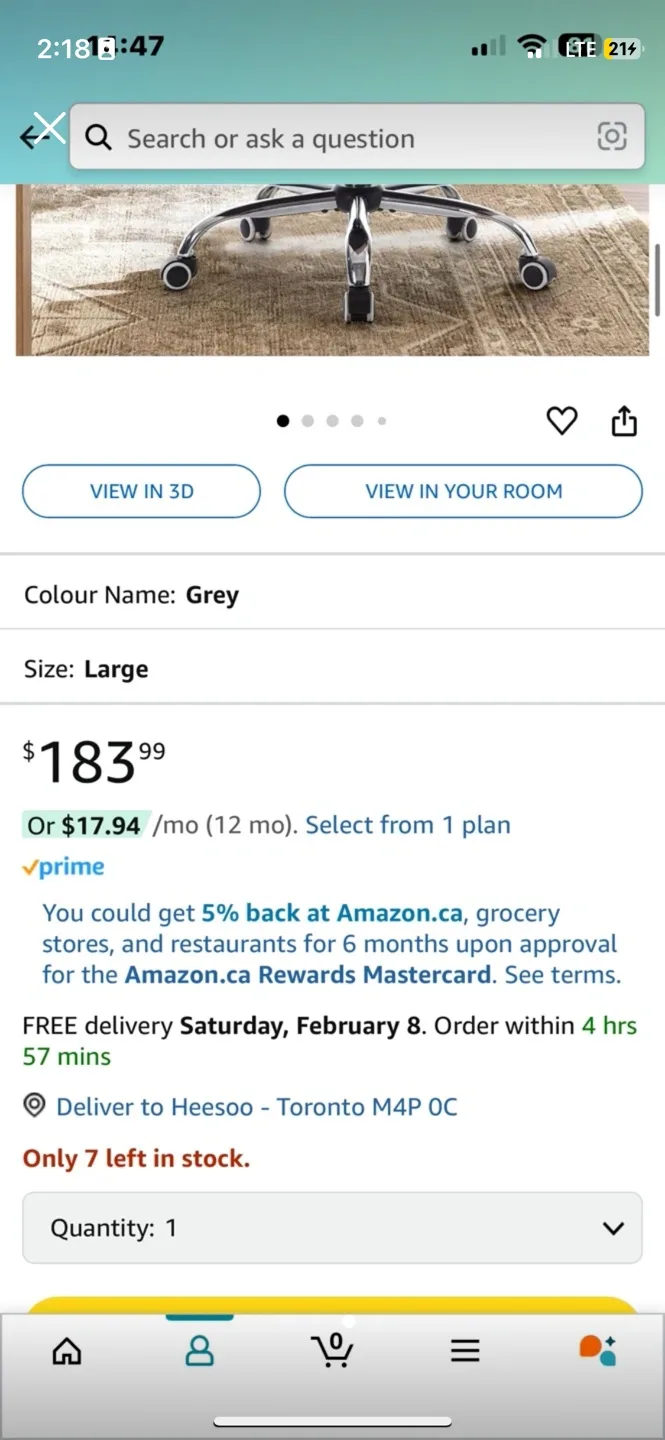The width and height of the screenshot is (665, 1440).
Task: Open the Home tab icon
Action: point(67,1351)
